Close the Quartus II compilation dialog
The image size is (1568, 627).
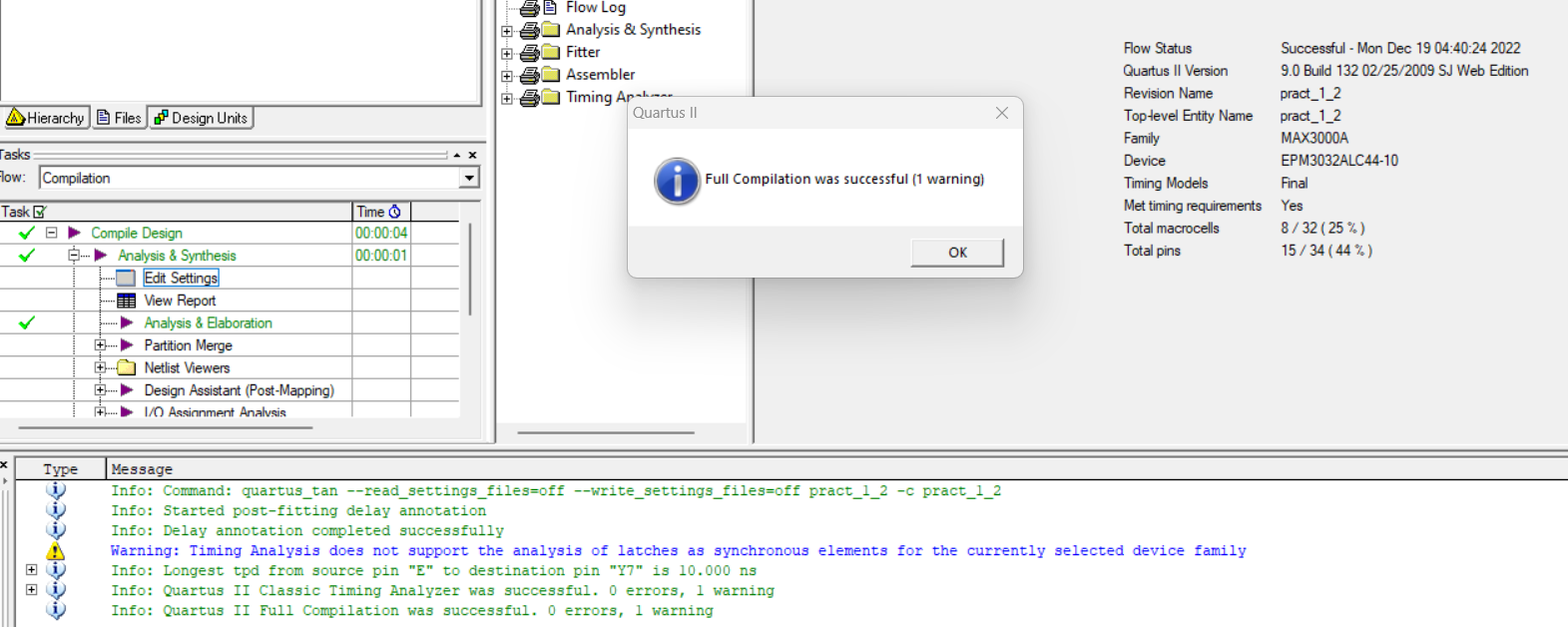tap(1002, 113)
